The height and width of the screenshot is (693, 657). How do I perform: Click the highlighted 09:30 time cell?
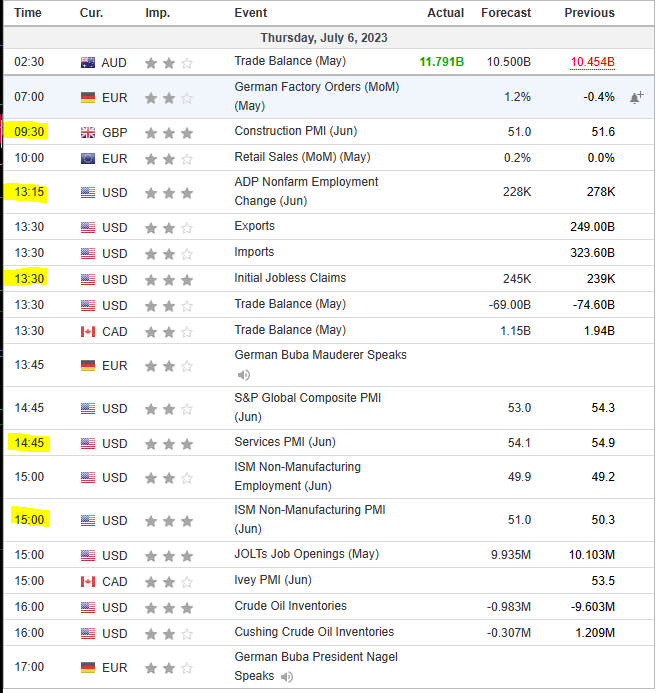click(28, 132)
